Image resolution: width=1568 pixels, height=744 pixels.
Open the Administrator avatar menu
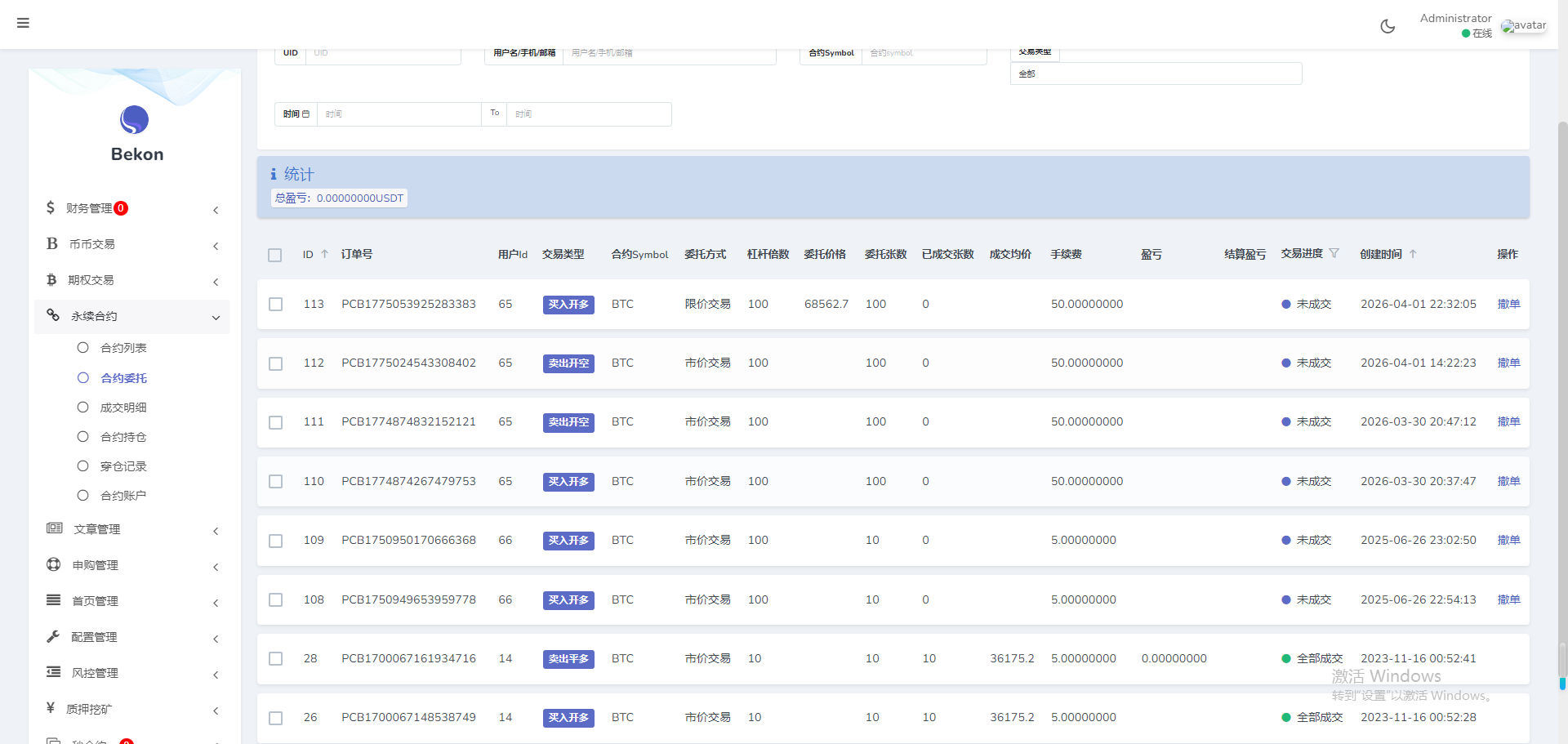[1524, 25]
